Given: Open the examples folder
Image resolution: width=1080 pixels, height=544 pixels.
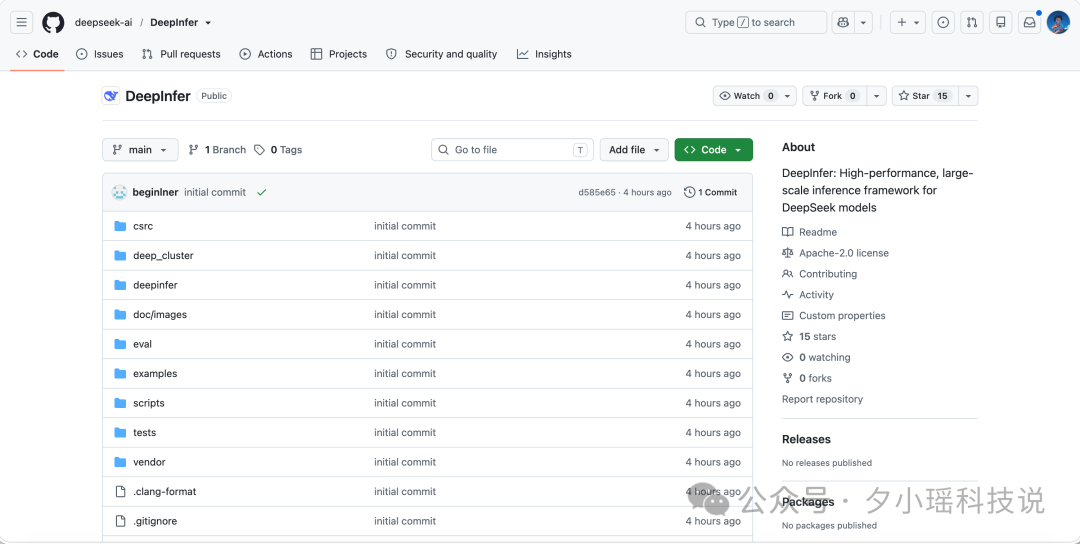Looking at the screenshot, I should click(x=155, y=374).
